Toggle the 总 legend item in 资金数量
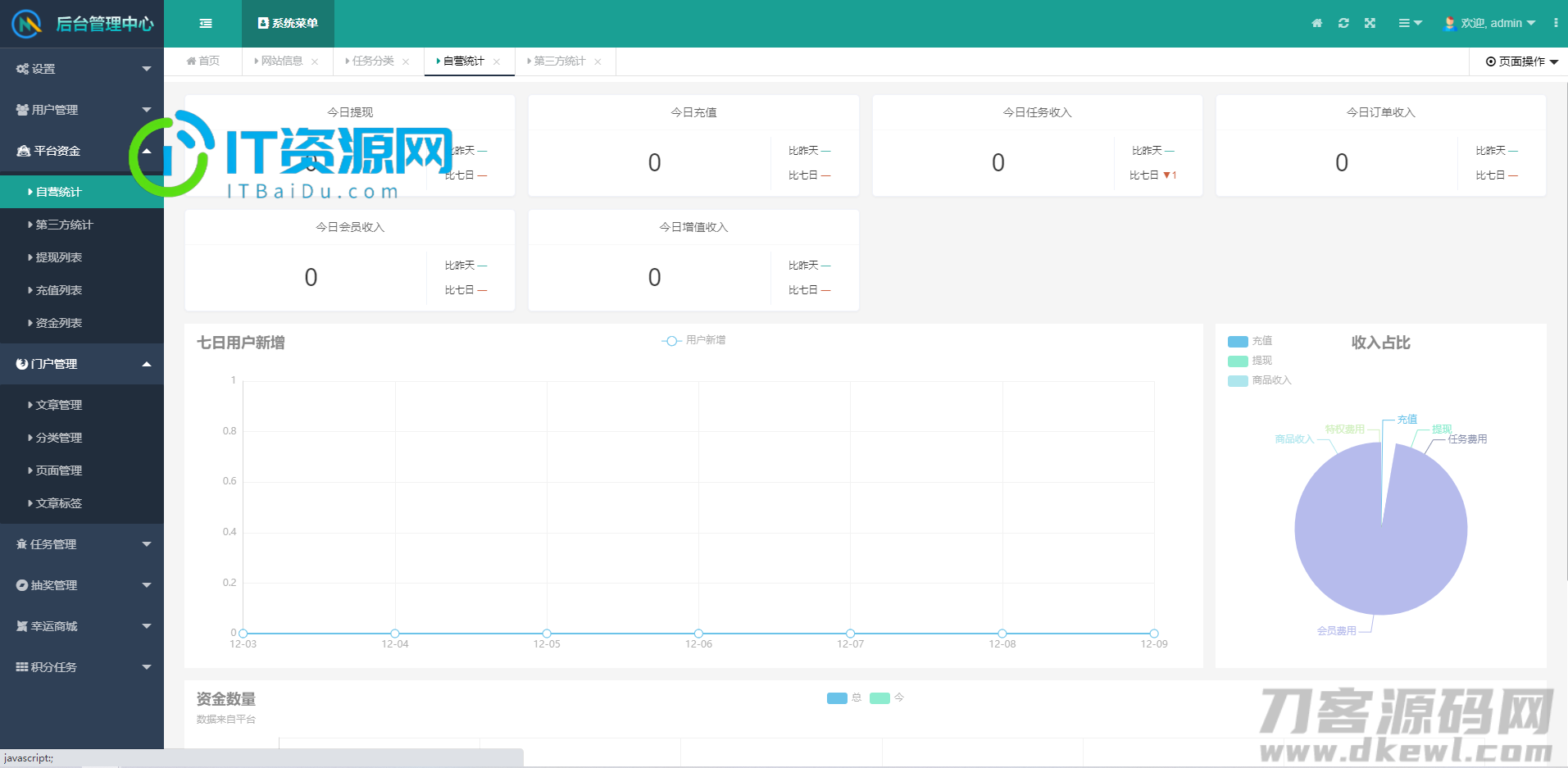This screenshot has height=768, width=1568. click(844, 698)
